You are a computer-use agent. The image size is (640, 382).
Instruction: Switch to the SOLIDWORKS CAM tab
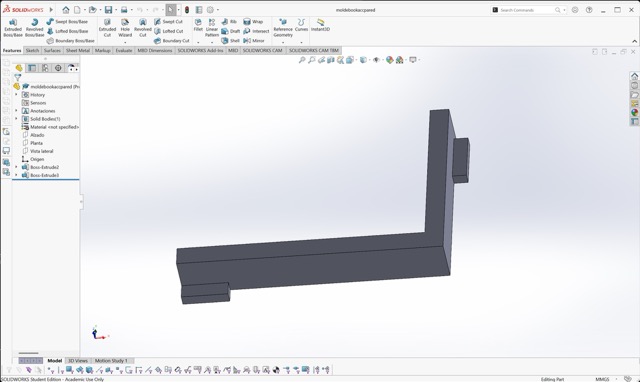tap(262, 51)
